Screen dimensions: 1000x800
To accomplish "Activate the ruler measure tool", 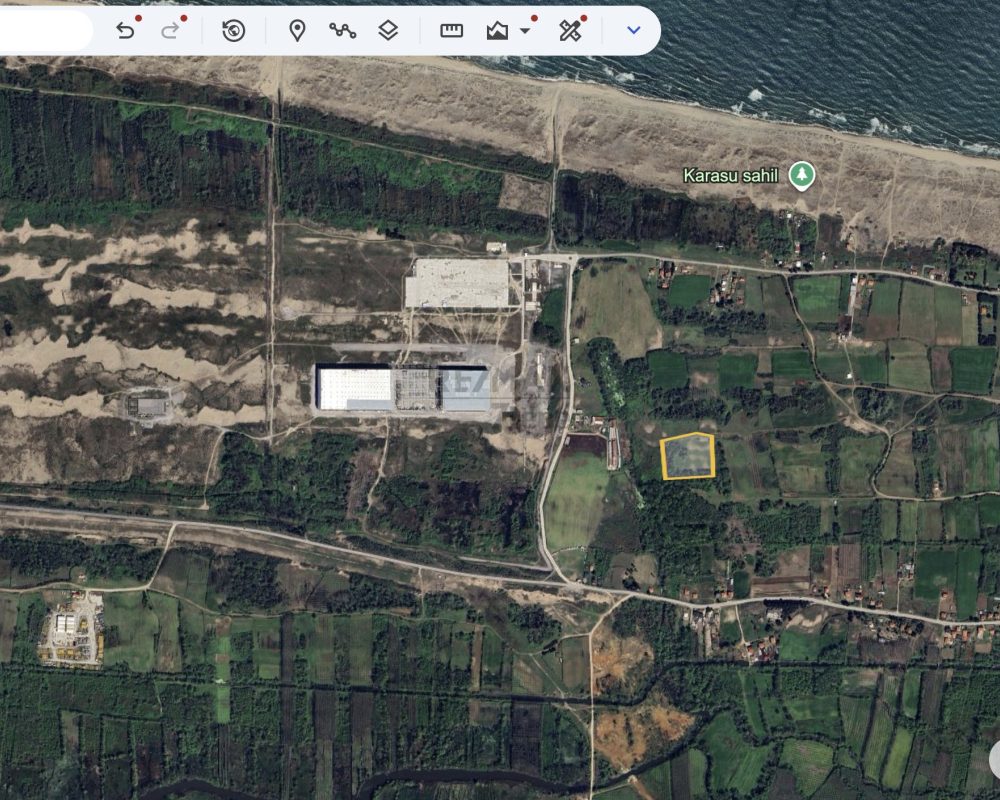I will click(x=452, y=30).
